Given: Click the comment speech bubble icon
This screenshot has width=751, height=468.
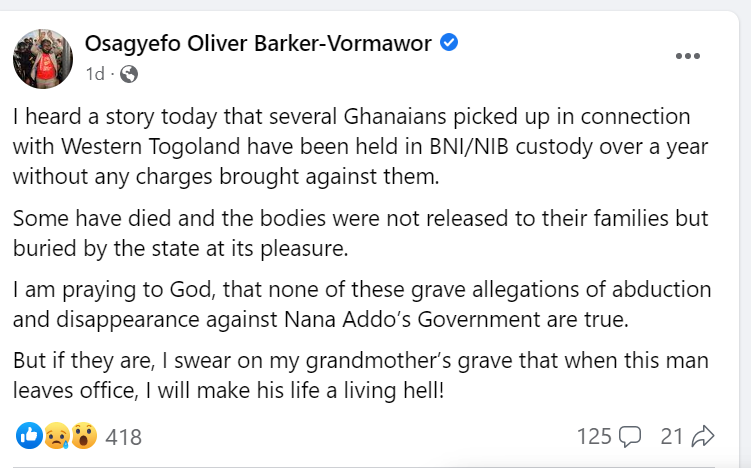Looking at the screenshot, I should 630,436.
